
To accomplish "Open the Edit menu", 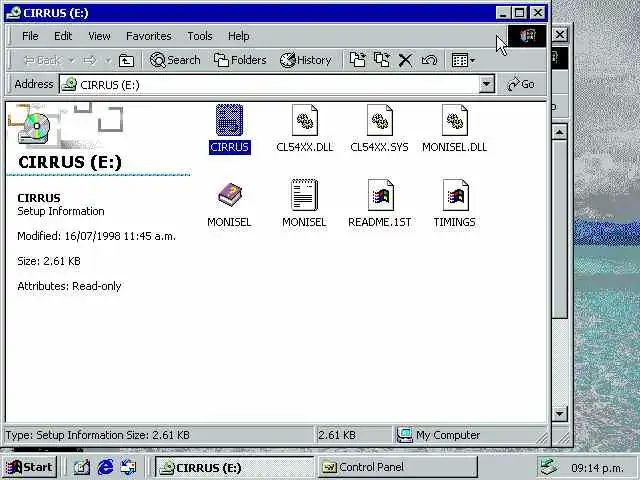I will point(63,36).
